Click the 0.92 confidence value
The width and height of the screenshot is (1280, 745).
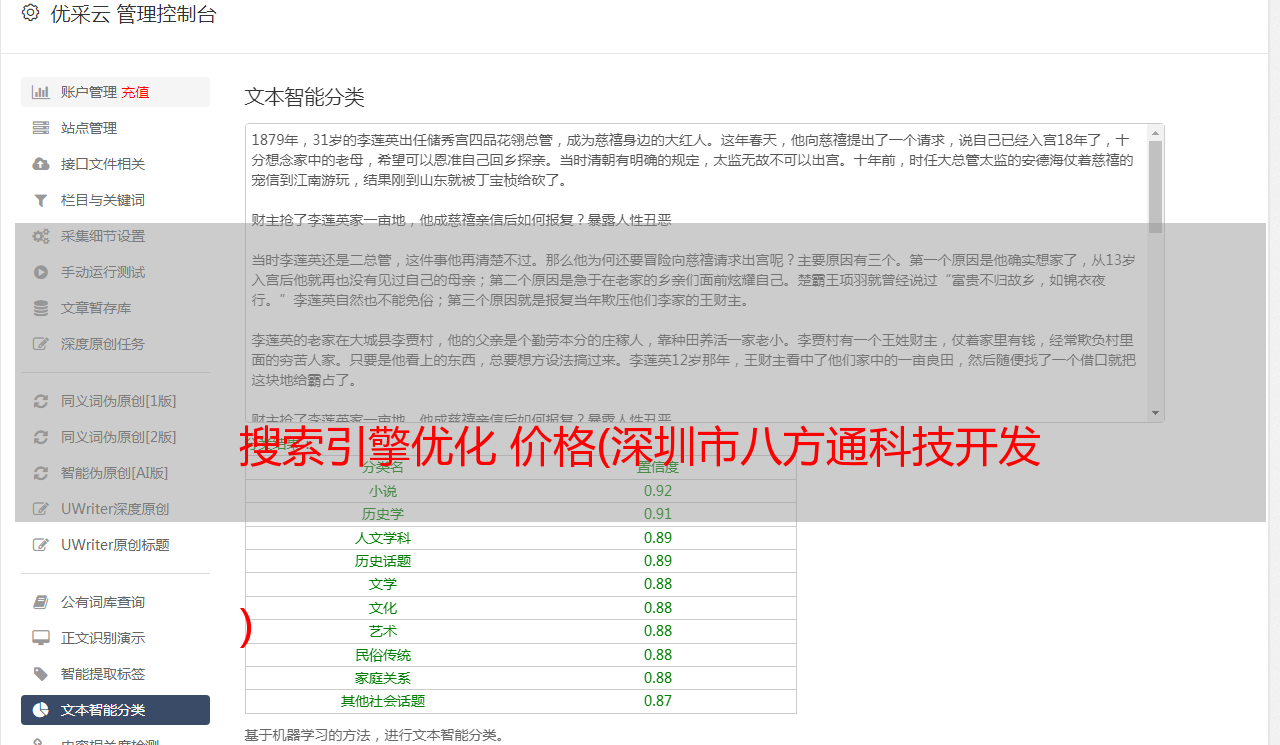(x=658, y=491)
